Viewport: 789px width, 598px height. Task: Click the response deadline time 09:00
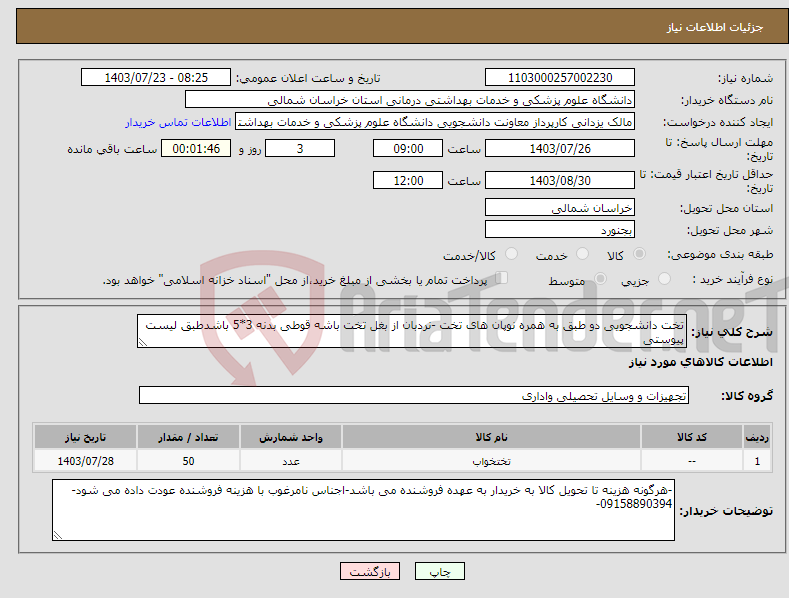point(408,148)
